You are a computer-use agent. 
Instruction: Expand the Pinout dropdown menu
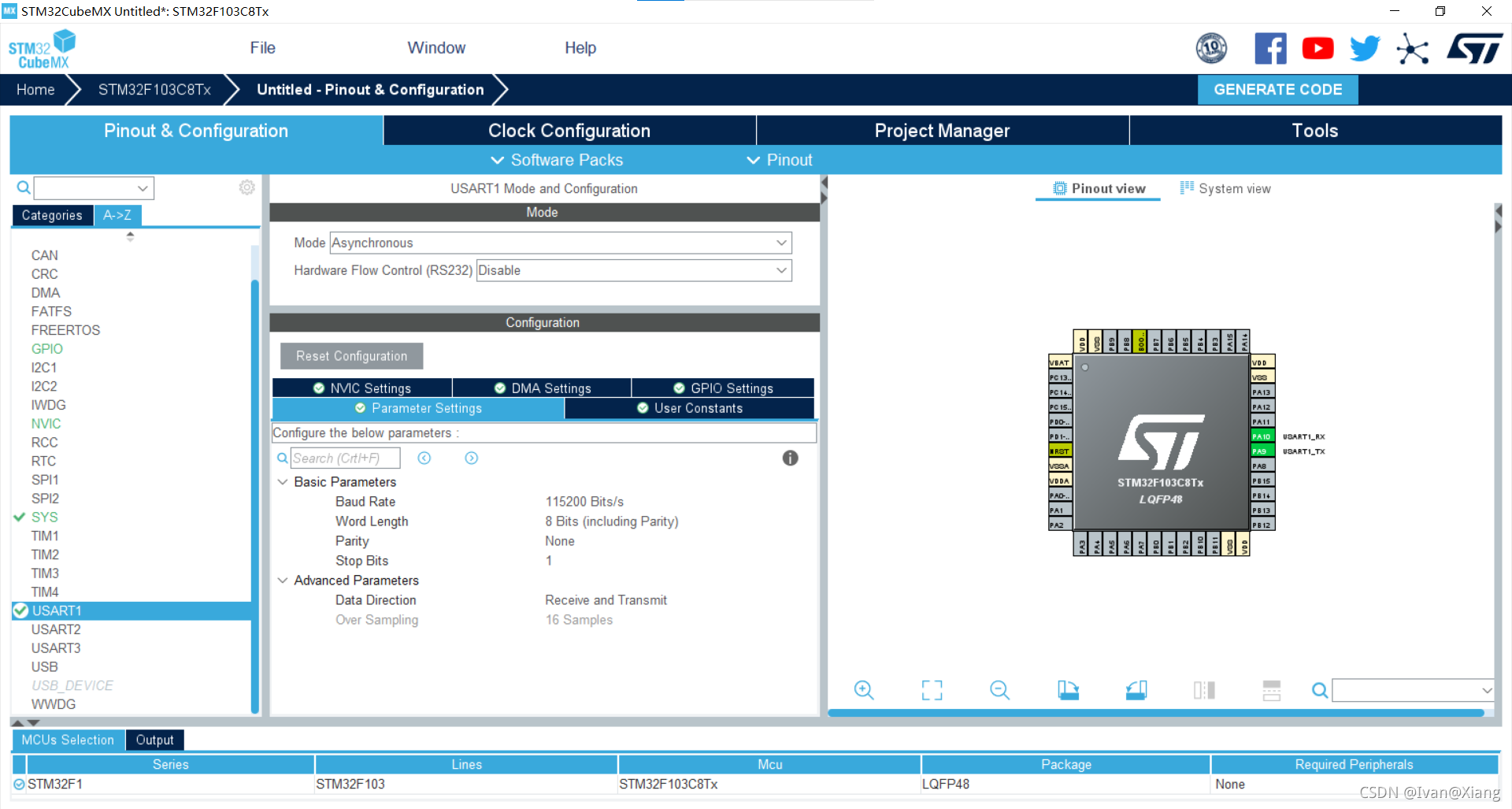point(779,160)
